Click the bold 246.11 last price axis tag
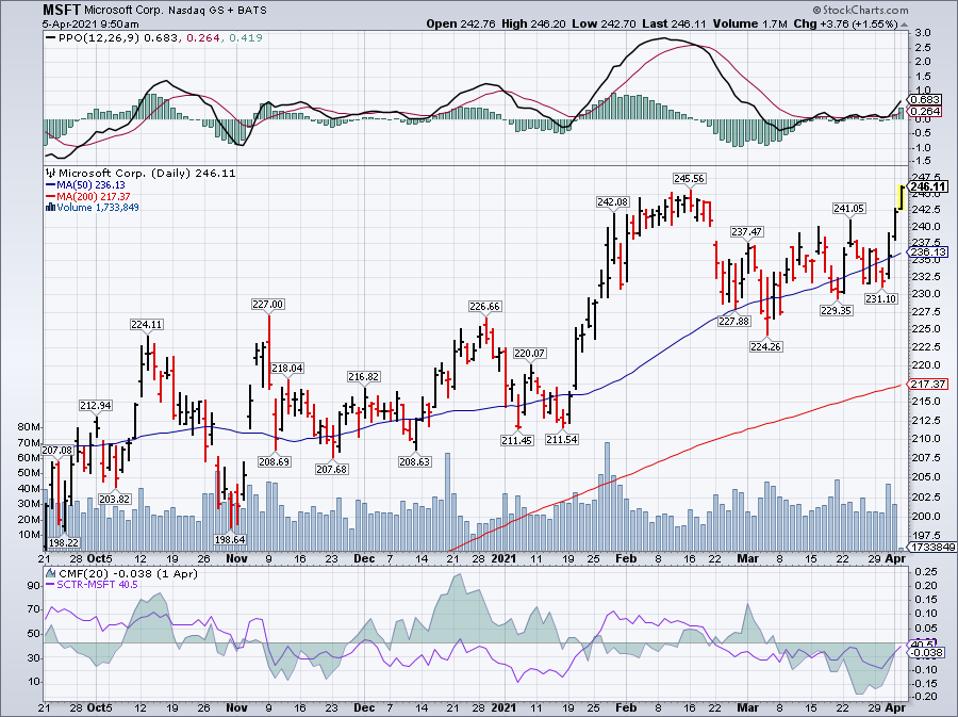This screenshot has height=717, width=958. 928,187
